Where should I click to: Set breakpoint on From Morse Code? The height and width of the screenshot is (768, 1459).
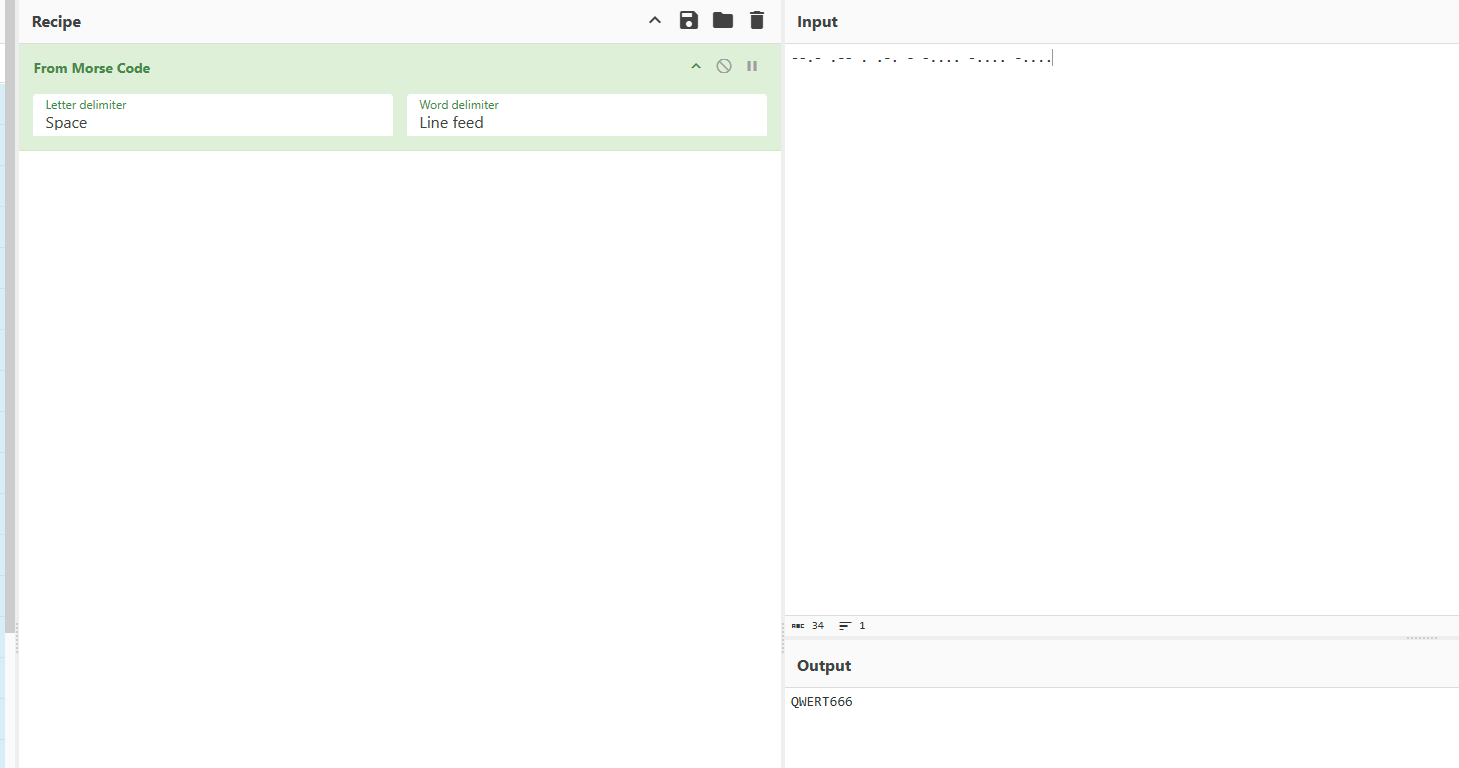[x=752, y=67]
